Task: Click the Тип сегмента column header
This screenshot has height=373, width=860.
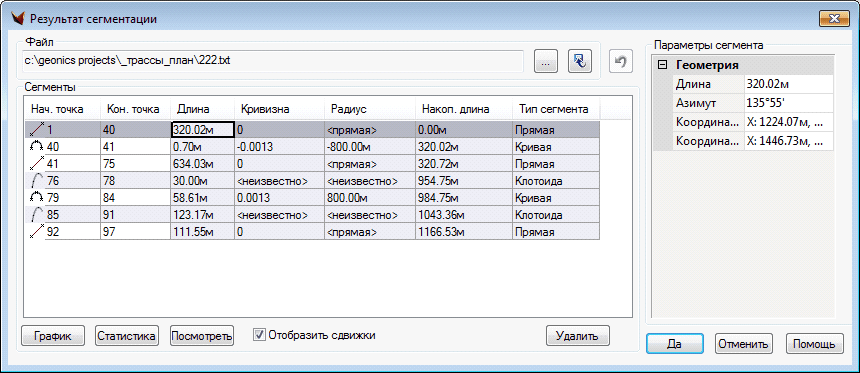Action: pyautogui.click(x=555, y=109)
